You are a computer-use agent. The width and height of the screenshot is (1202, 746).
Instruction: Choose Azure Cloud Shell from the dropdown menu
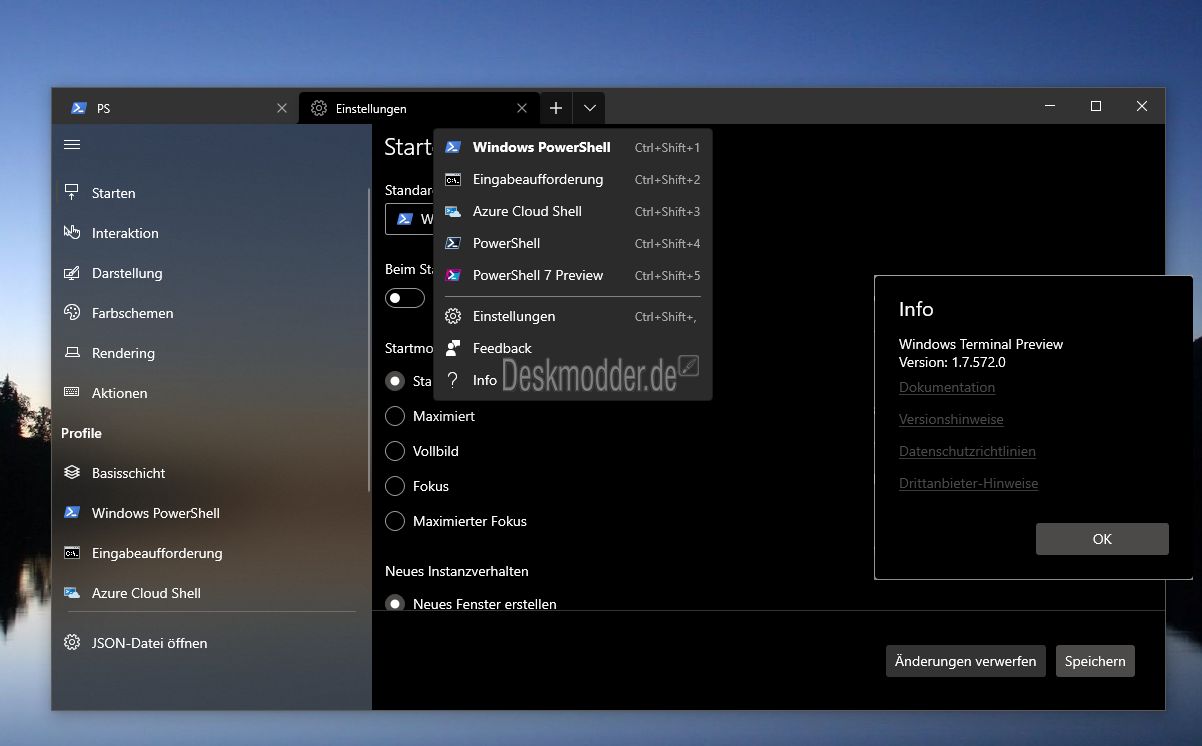(x=572, y=211)
